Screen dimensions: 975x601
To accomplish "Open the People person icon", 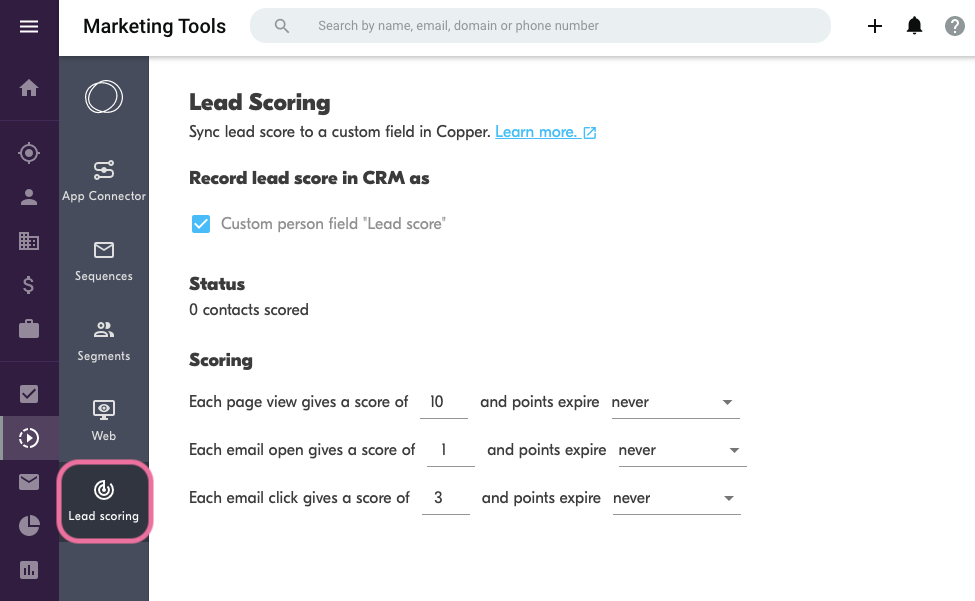I will pos(29,197).
